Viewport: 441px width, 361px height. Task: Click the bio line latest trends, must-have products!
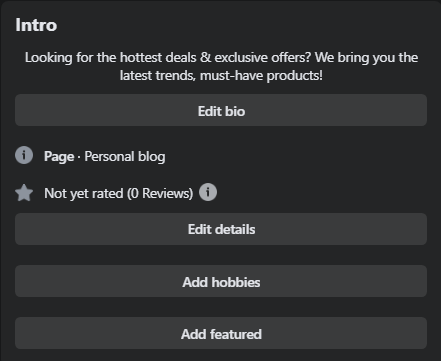click(221, 76)
